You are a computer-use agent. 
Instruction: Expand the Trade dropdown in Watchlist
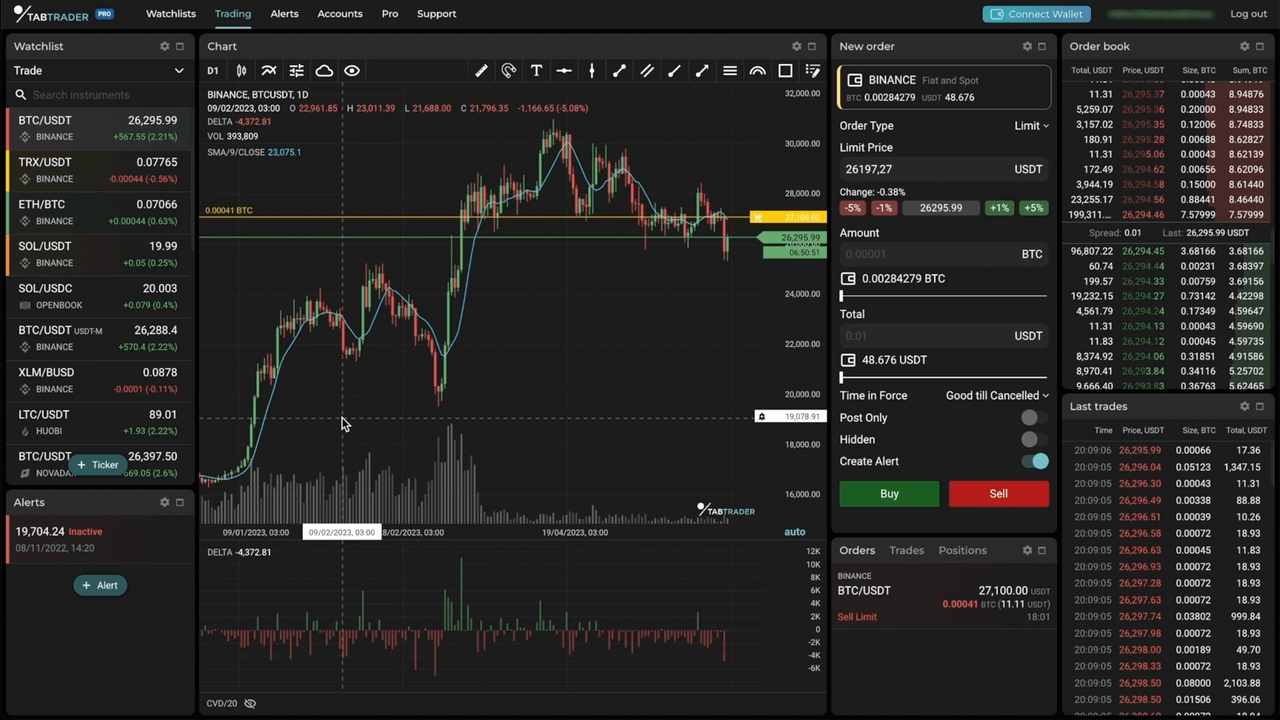(98, 71)
